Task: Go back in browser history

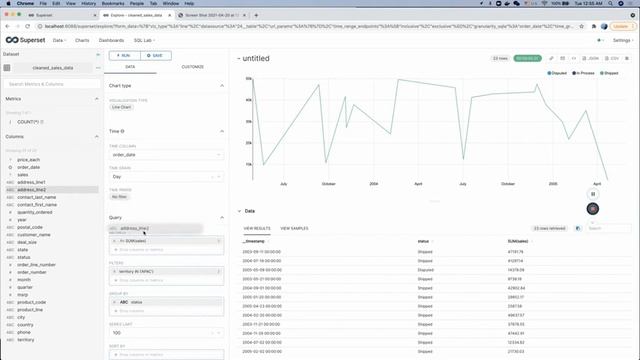Action: tap(7, 26)
